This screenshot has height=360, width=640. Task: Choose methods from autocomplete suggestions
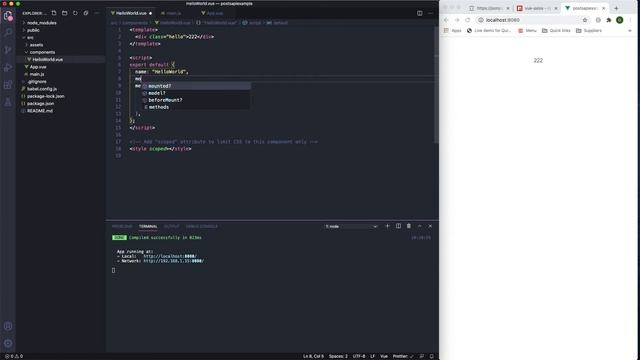(x=196, y=107)
